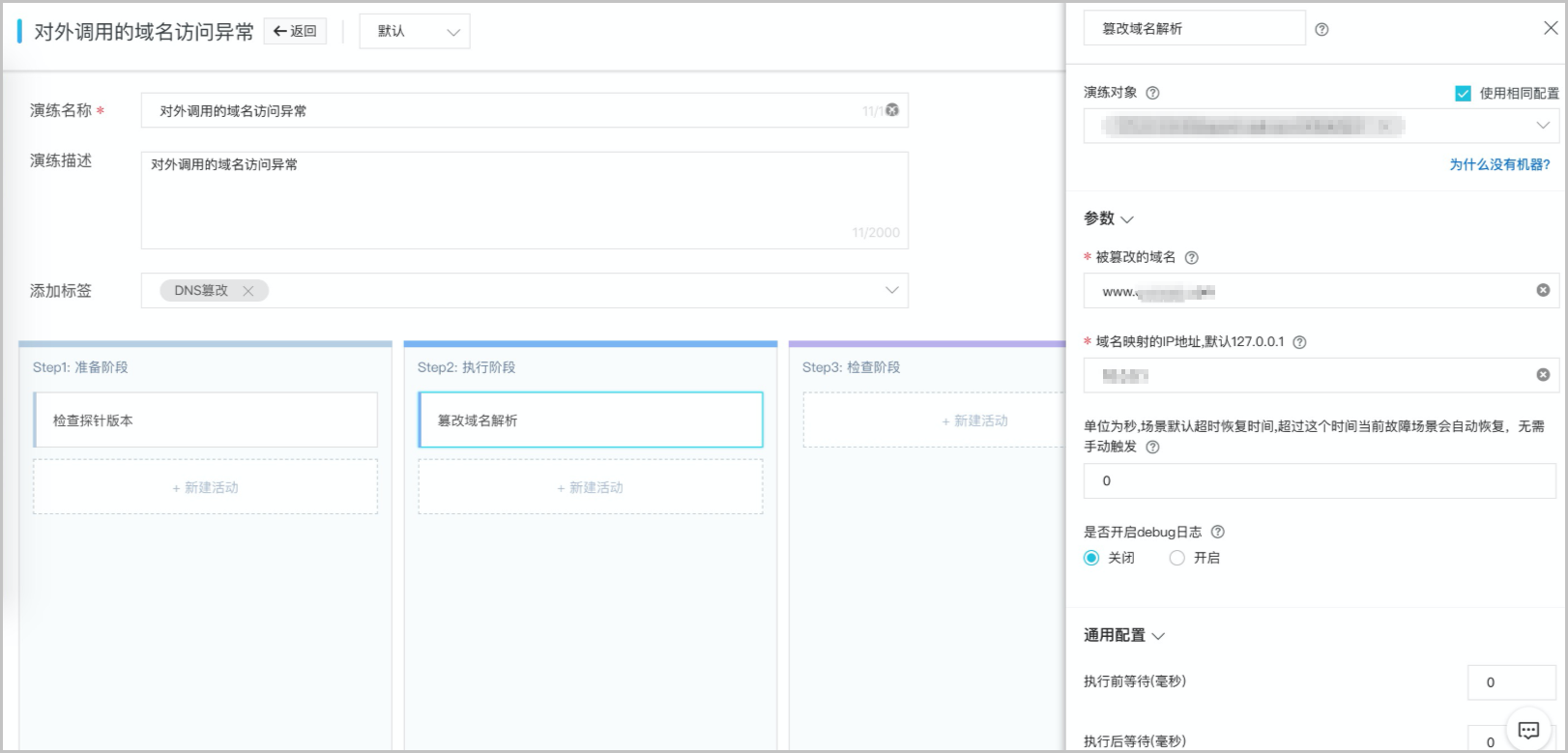Viewport: 1568px width, 753px height.
Task: Click help icon beside 手动触发 timeout text
Action: tap(1152, 447)
